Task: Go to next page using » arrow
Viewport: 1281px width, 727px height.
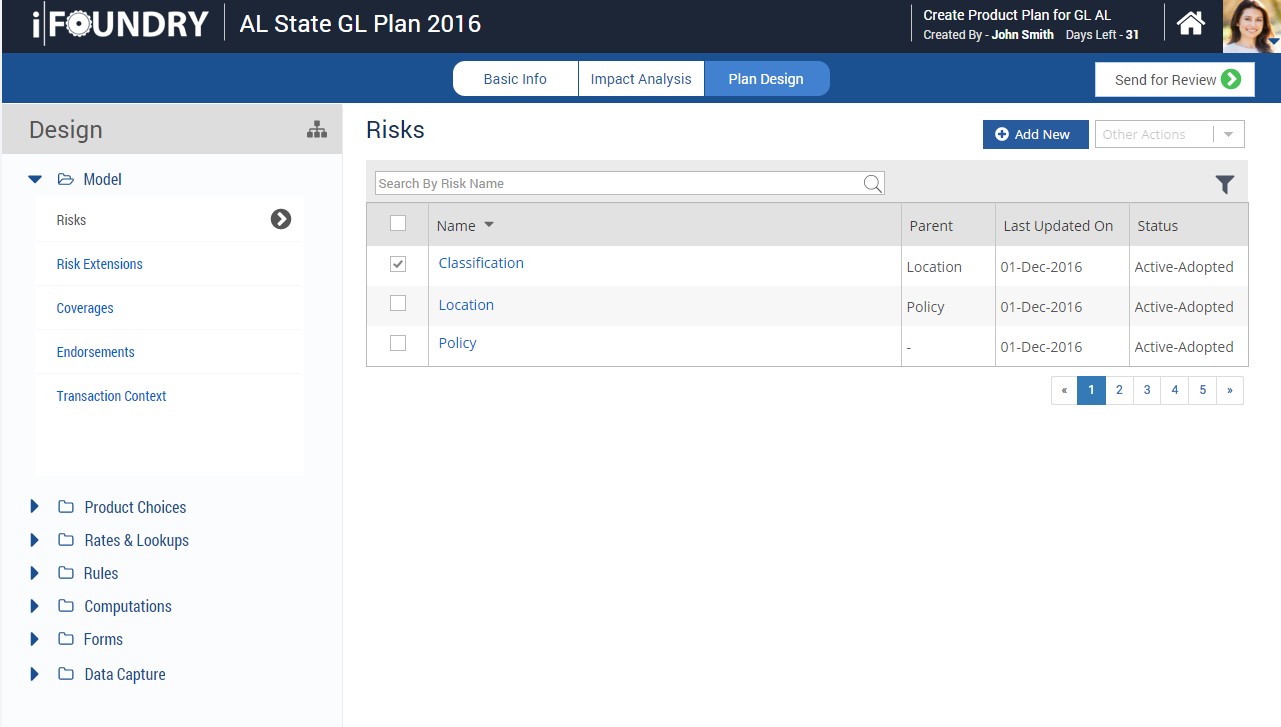Action: pyautogui.click(x=1229, y=391)
